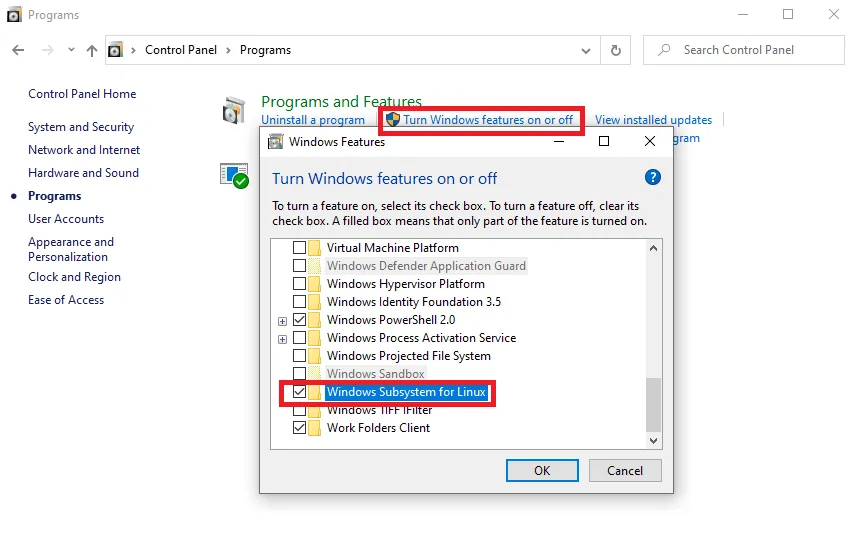This screenshot has height=545, width=857.
Task: Open the address bar history dropdown
Action: (586, 51)
